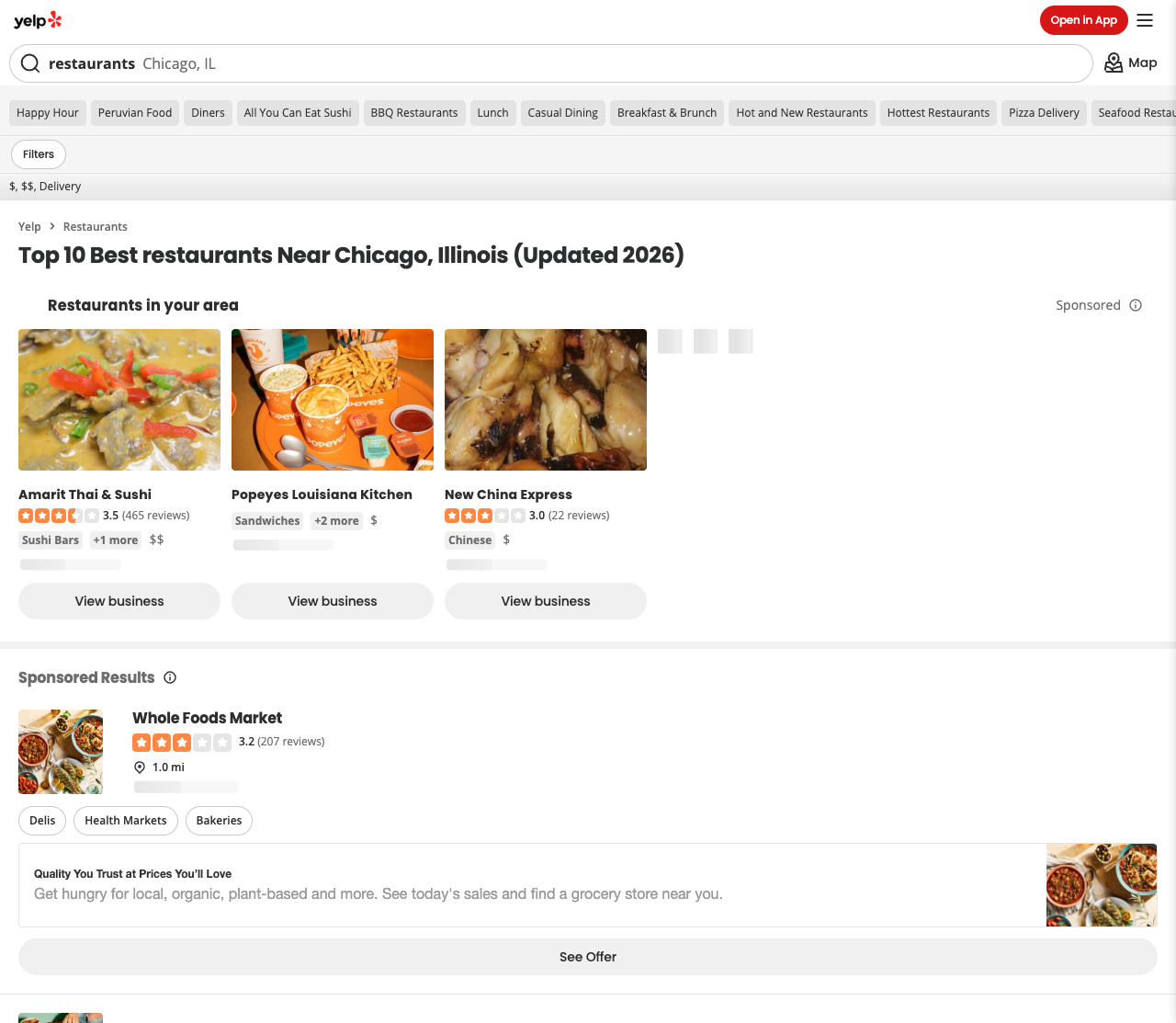This screenshot has height=1023, width=1176.
Task: Click New China Express star rating
Action: click(x=485, y=516)
